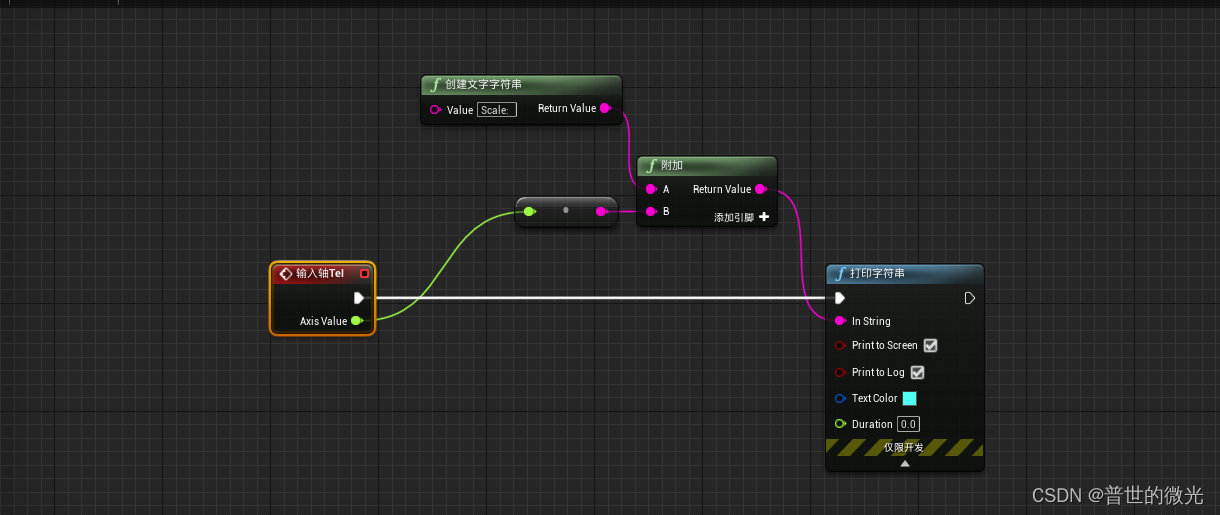The width and height of the screenshot is (1220, 515).
Task: Click the function icon on 附加 header
Action: [652, 165]
